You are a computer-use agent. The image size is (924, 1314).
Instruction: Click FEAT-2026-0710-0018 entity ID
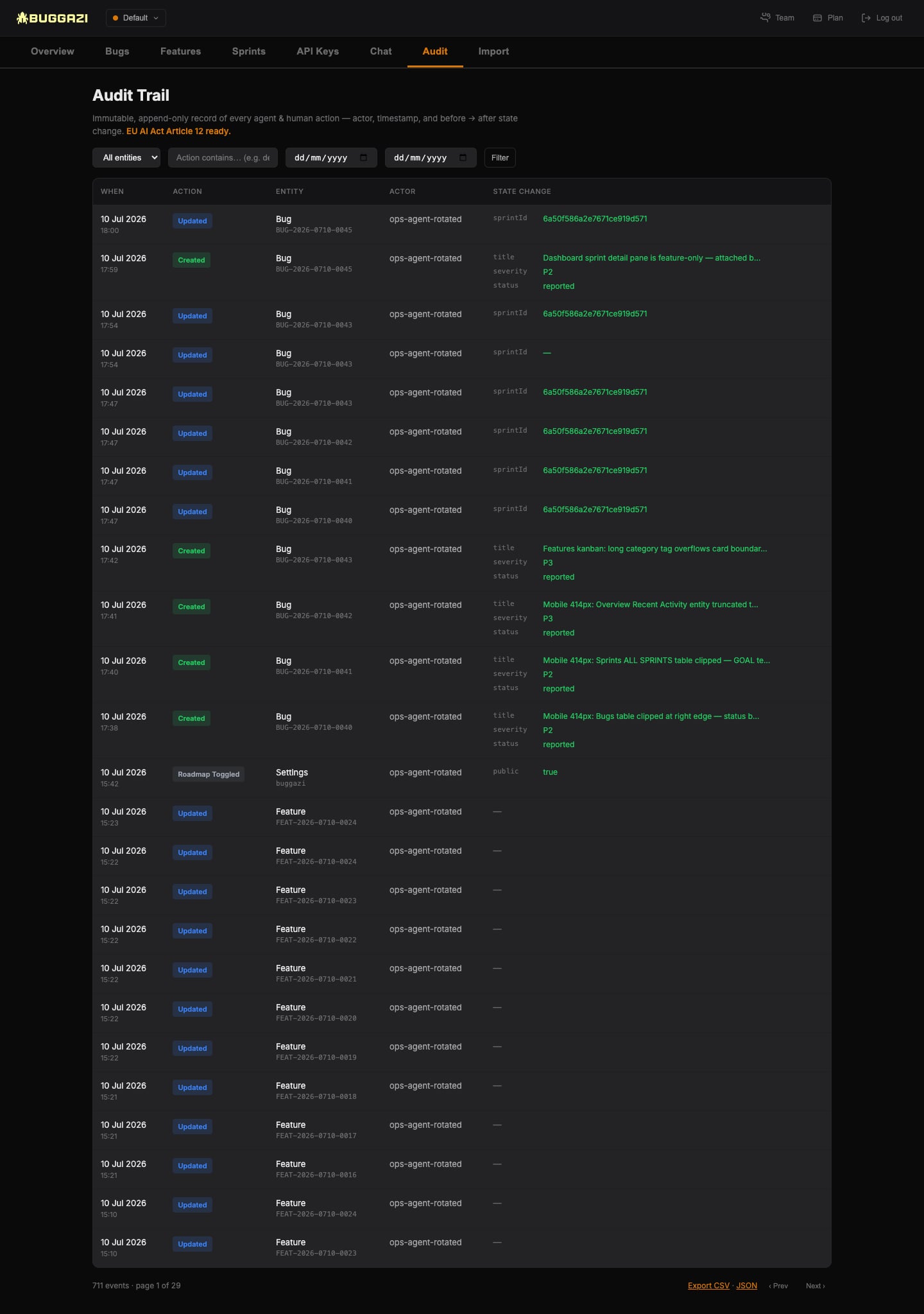pos(316,1097)
